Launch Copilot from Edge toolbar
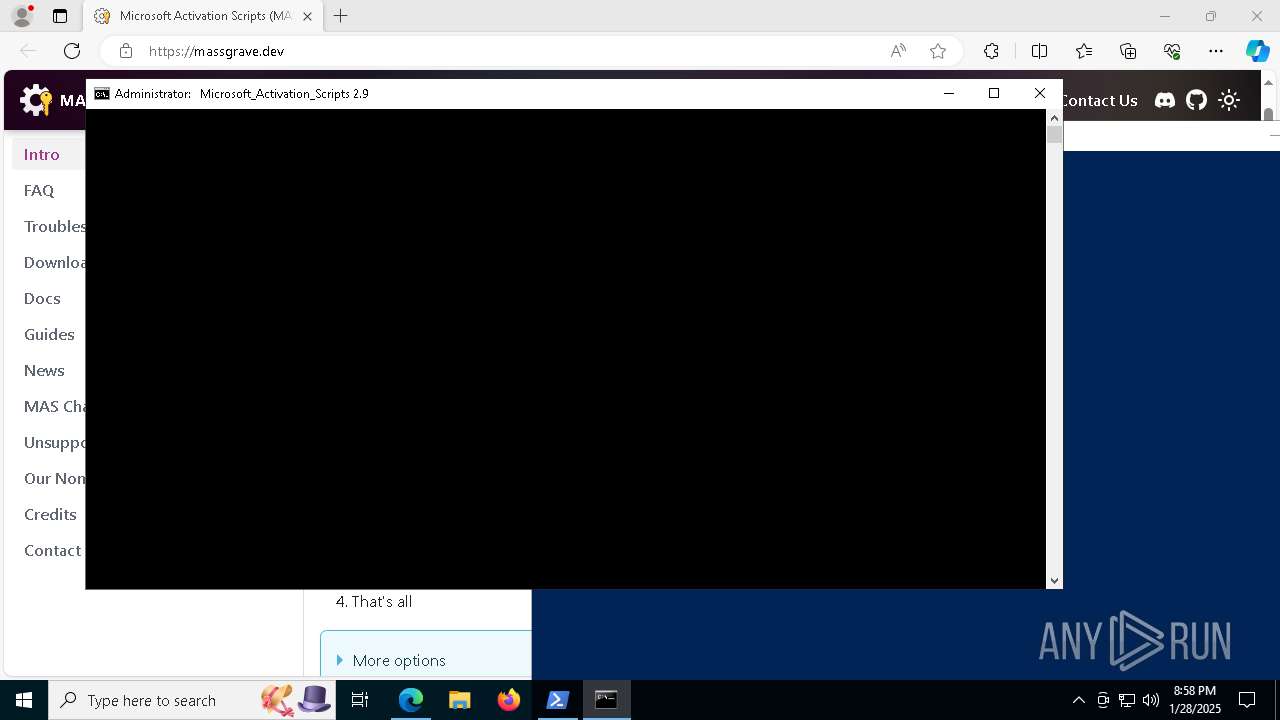 1257,51
